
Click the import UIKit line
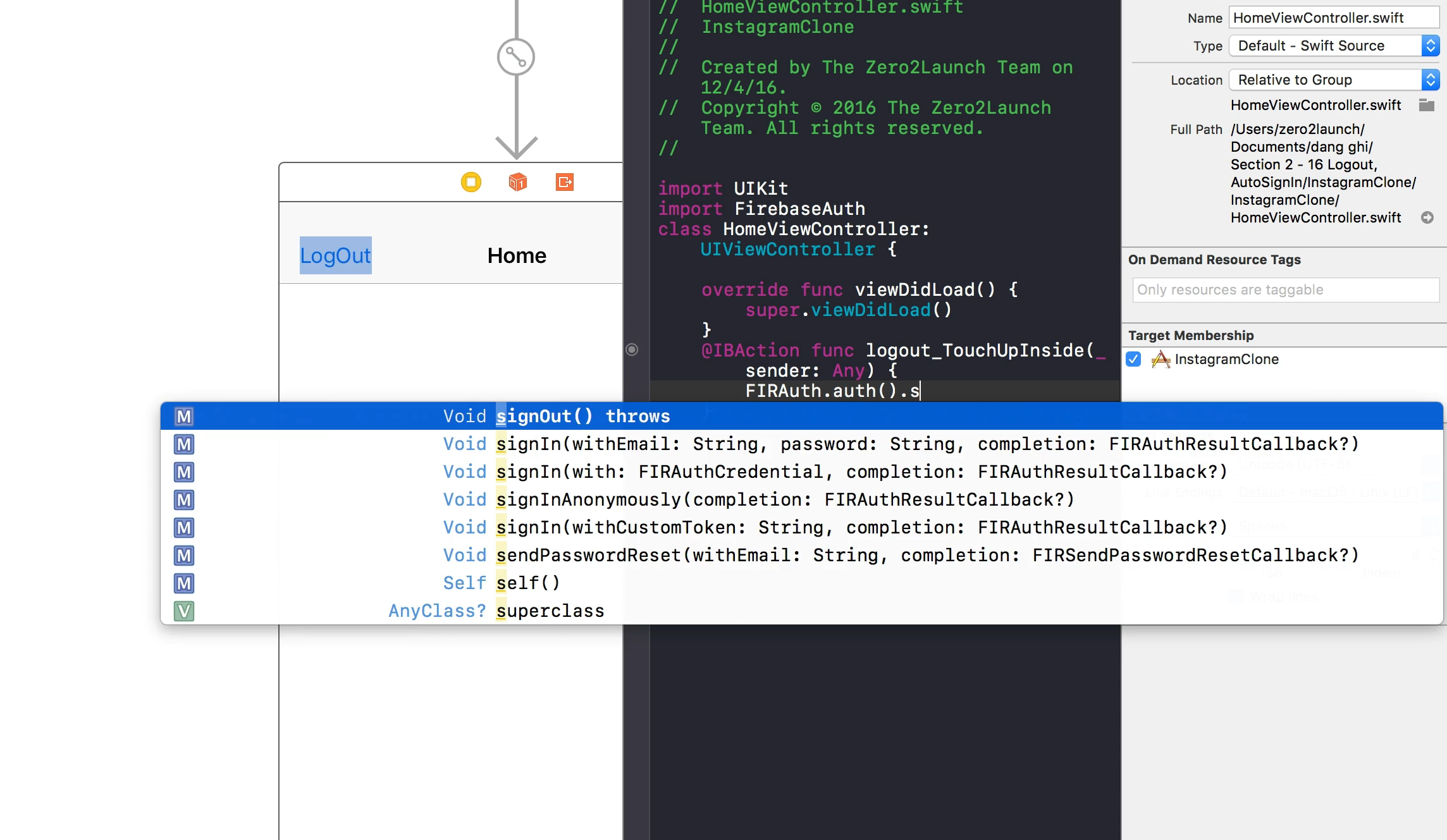(x=723, y=188)
